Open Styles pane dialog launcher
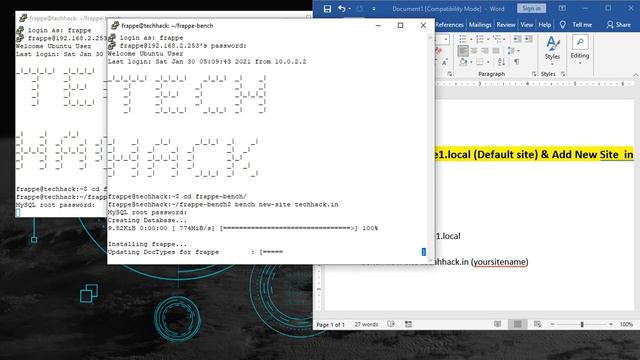 tap(563, 74)
